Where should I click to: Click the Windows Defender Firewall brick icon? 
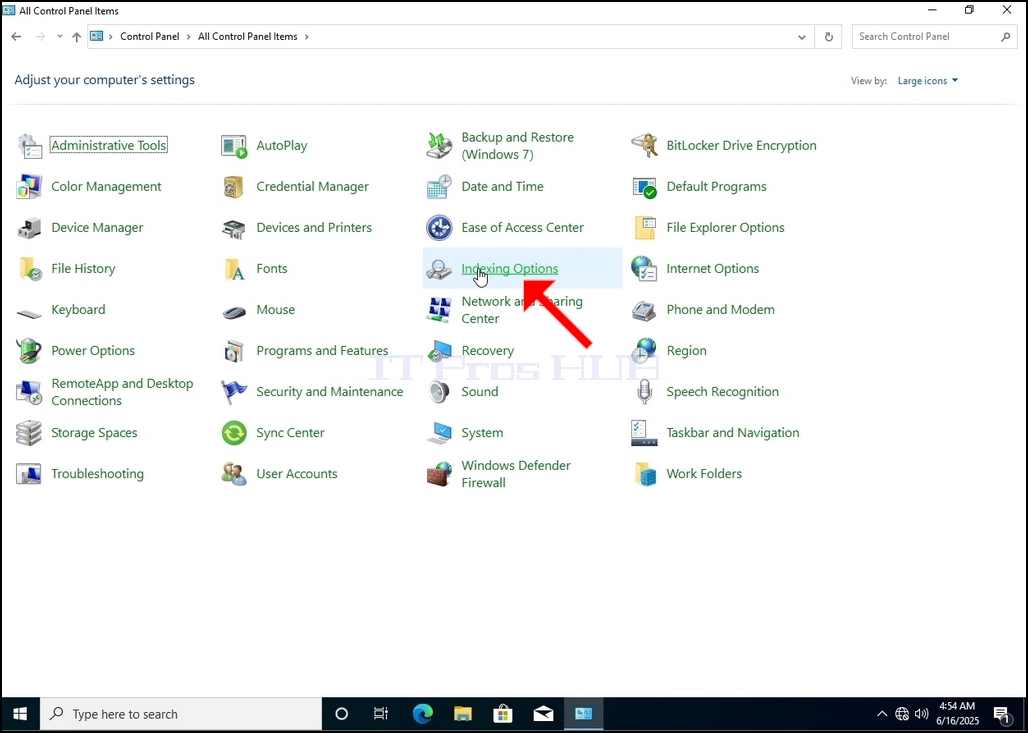pos(439,474)
